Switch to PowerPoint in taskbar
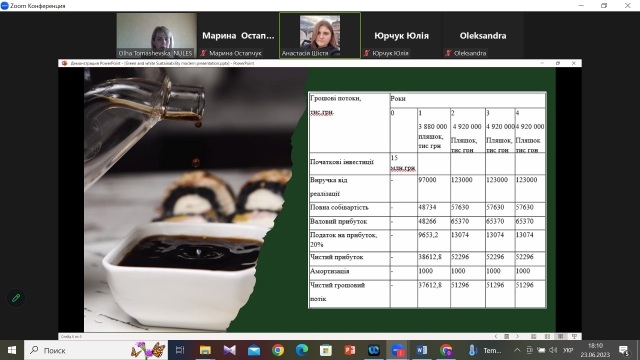Screen dimensions: 640x360 pos(350,350)
